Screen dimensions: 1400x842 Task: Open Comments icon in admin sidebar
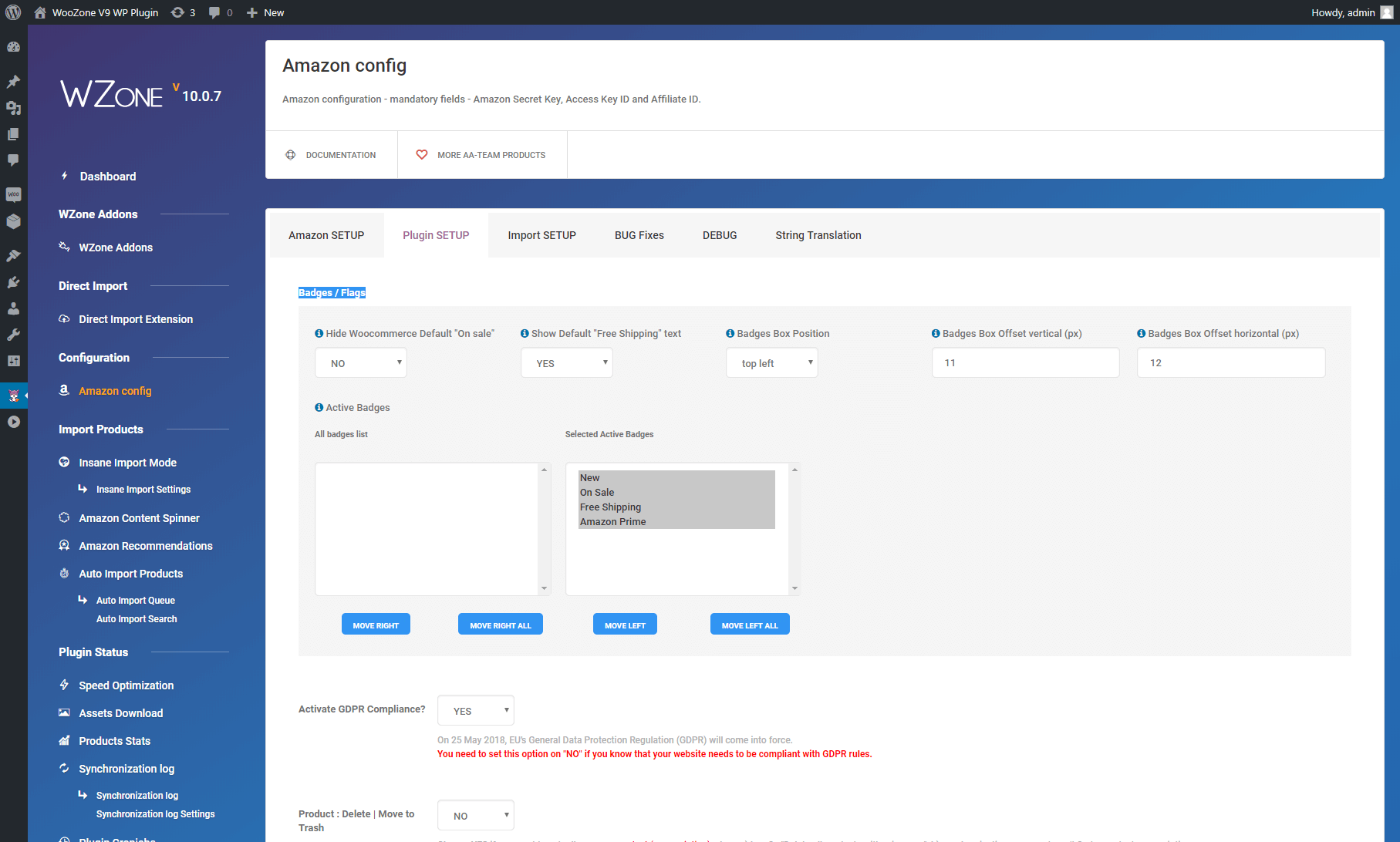(x=13, y=160)
